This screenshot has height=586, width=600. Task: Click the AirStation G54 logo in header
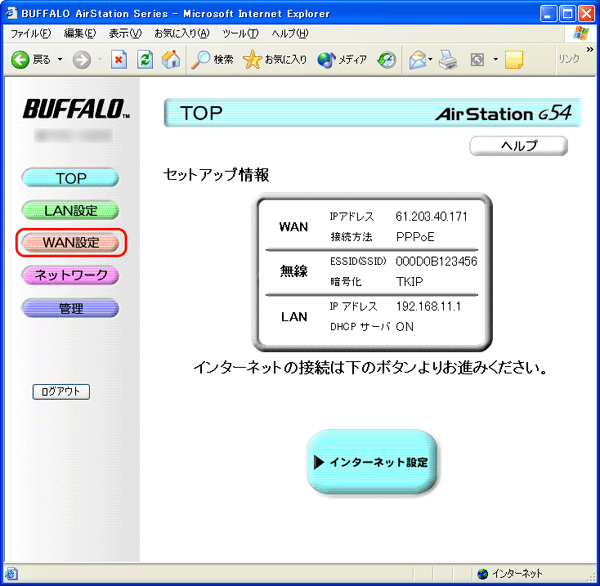(x=503, y=113)
